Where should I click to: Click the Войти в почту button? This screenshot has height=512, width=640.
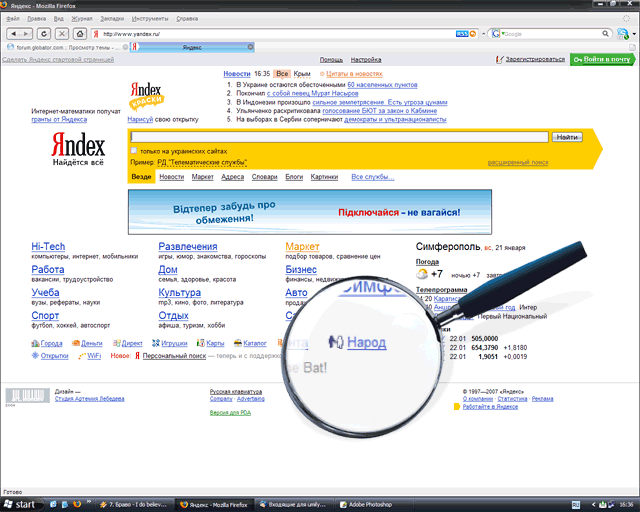click(x=602, y=60)
